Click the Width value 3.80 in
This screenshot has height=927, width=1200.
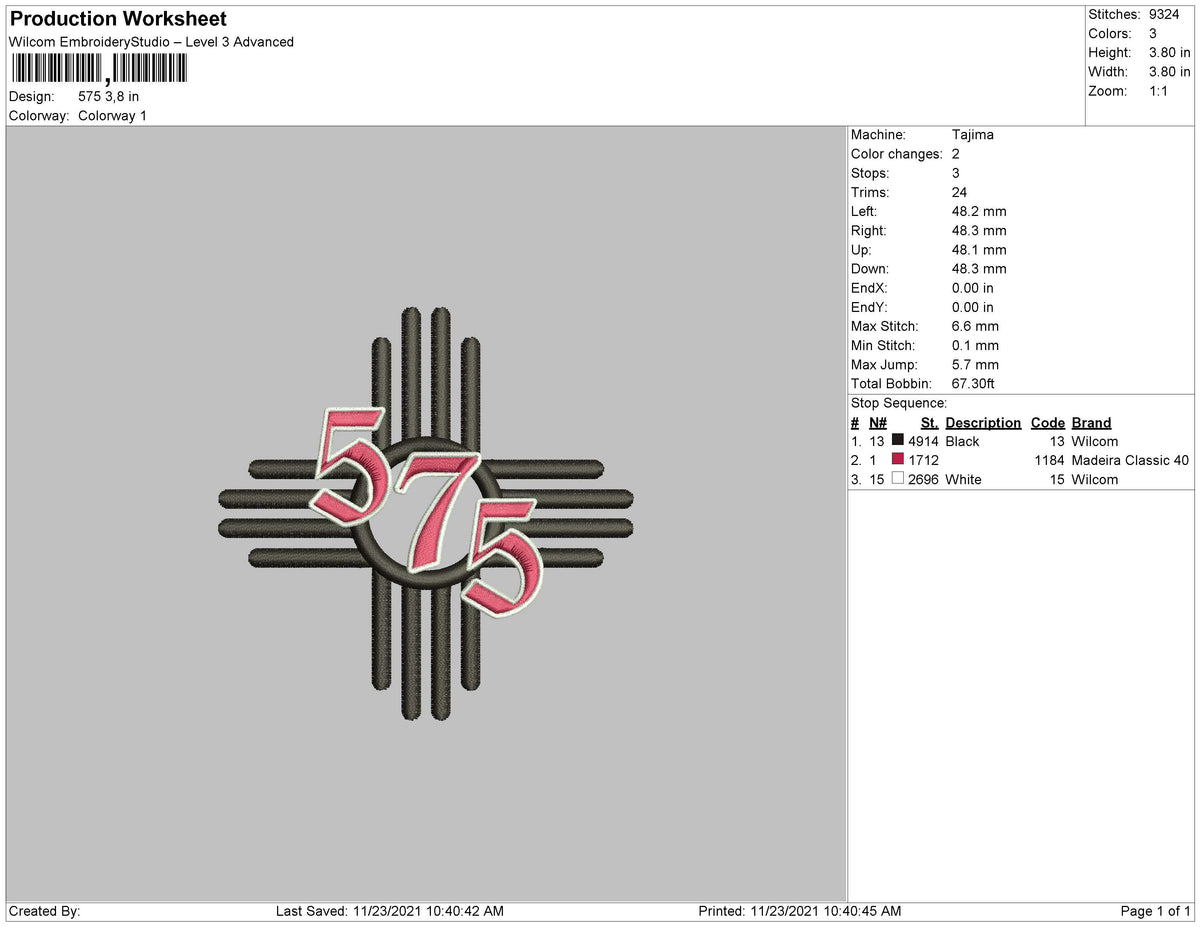click(1170, 72)
